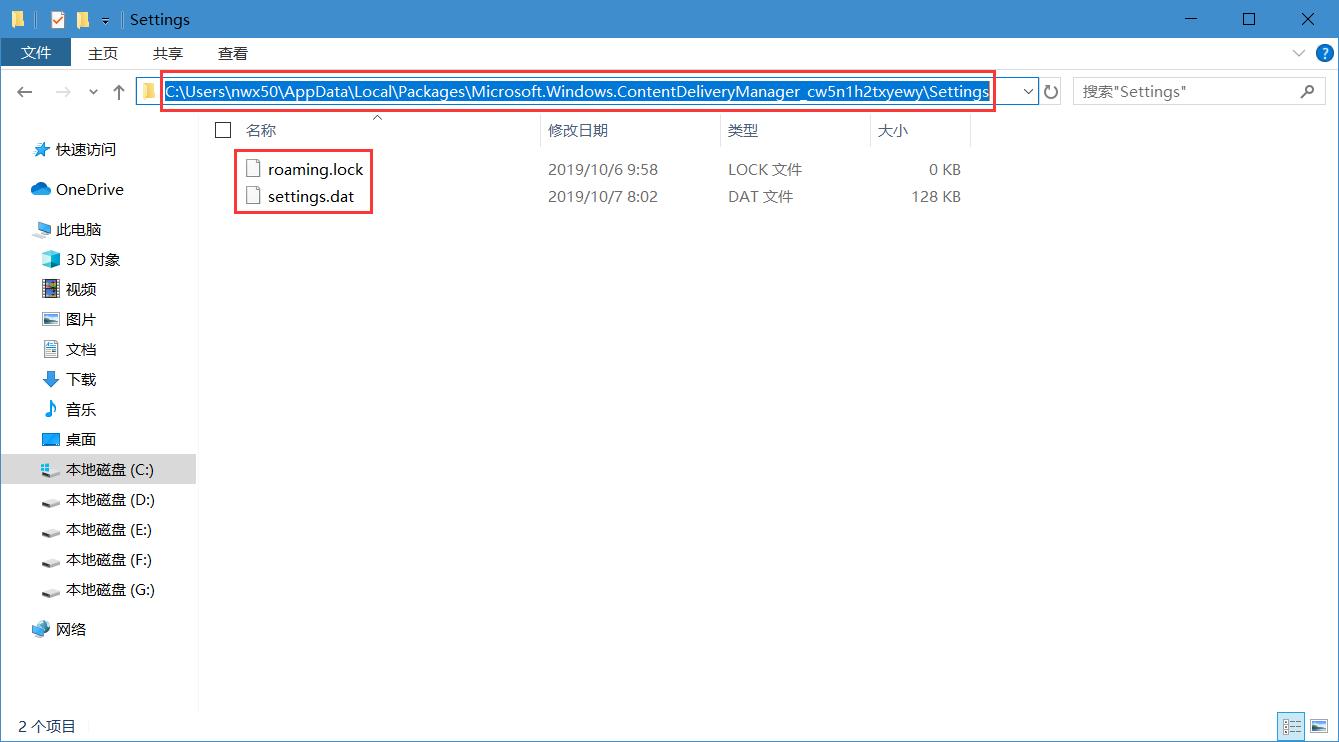Open the recent locations dropdown arrow

tap(93, 92)
